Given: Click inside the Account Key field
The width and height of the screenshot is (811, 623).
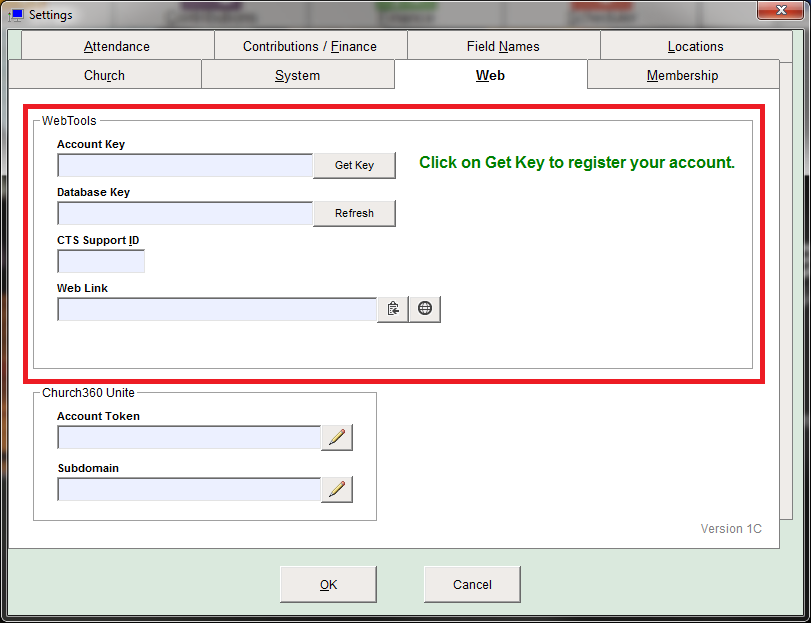Looking at the screenshot, I should [x=184, y=165].
